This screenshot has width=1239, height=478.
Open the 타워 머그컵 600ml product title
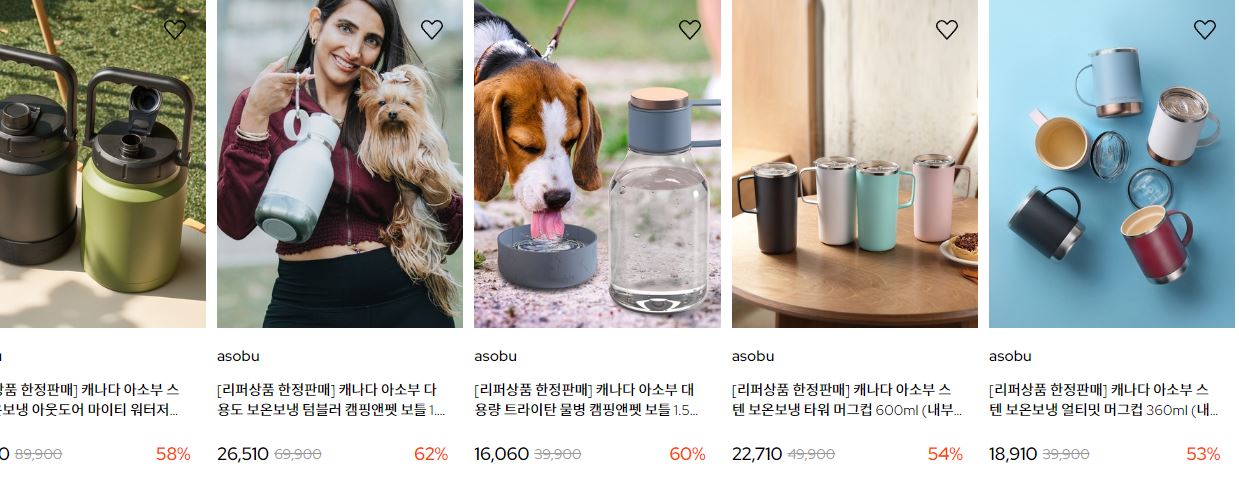point(847,400)
